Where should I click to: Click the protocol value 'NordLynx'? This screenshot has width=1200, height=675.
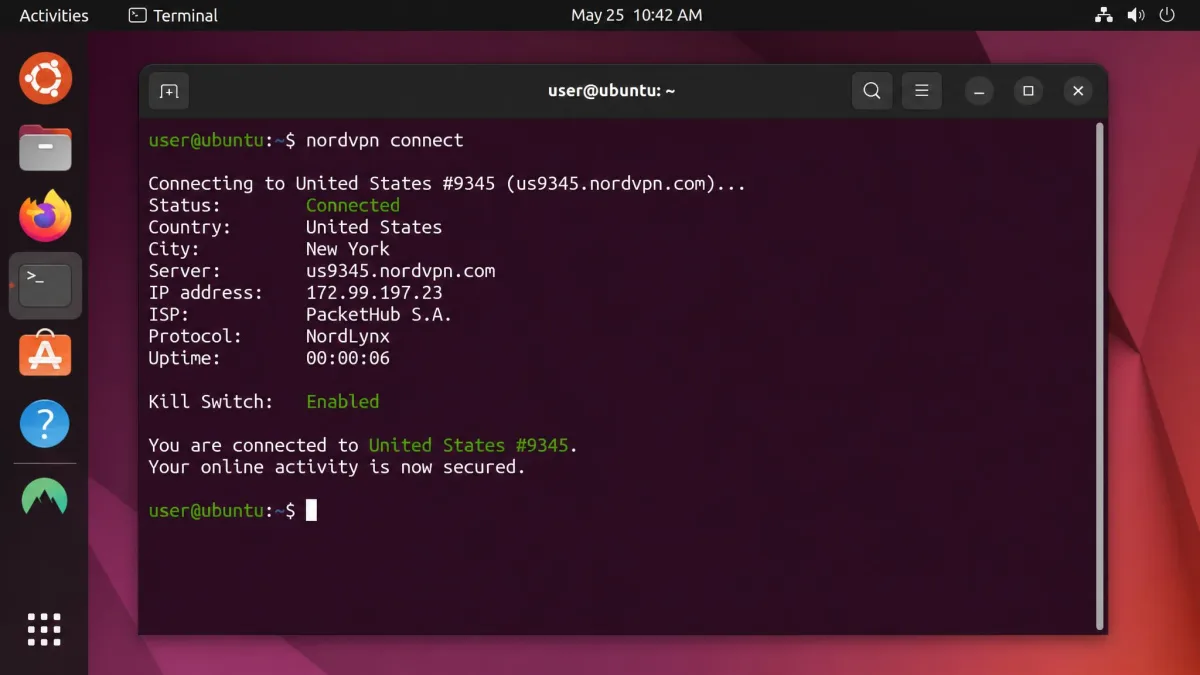point(348,337)
